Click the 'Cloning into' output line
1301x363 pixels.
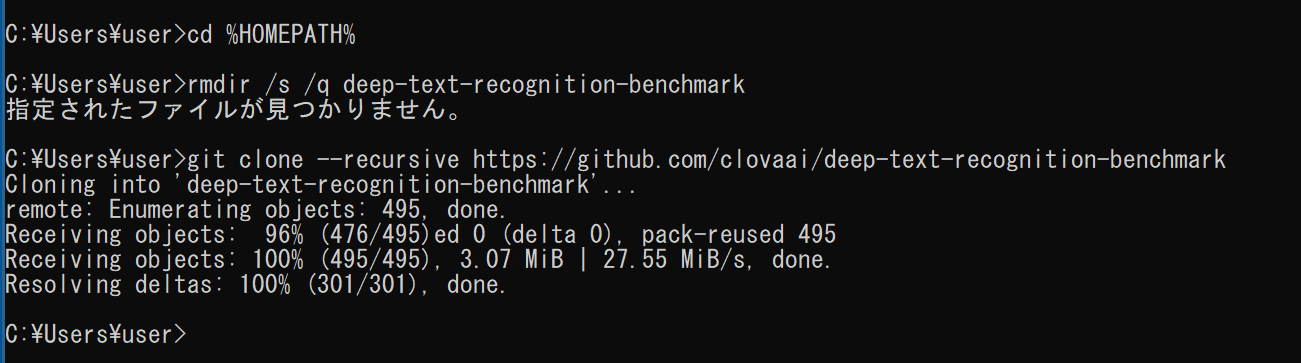pyautogui.click(x=322, y=185)
